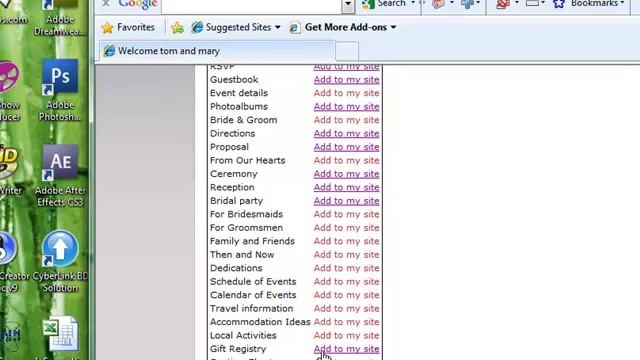Add Ceremony to my site

point(347,174)
